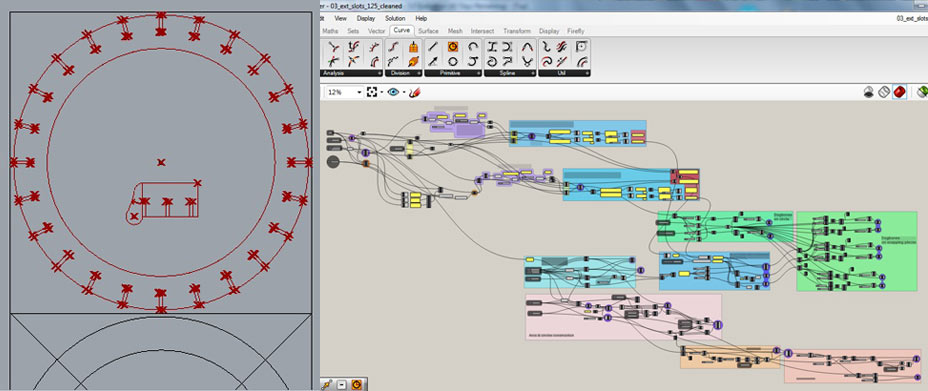928x391 pixels.
Task: Select the pink group on the canvas
Action: (x=623, y=317)
